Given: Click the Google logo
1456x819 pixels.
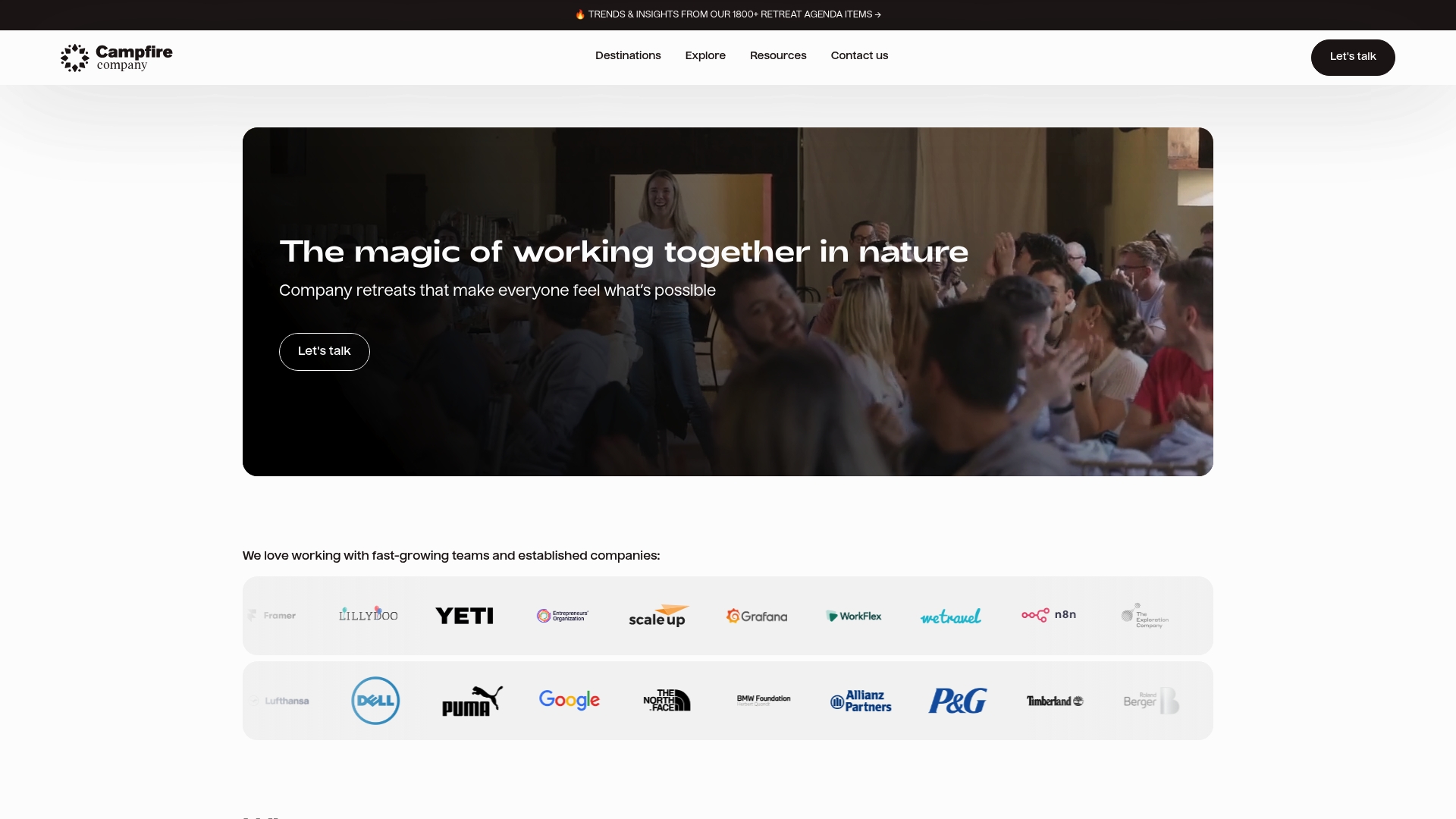Looking at the screenshot, I should [x=570, y=700].
